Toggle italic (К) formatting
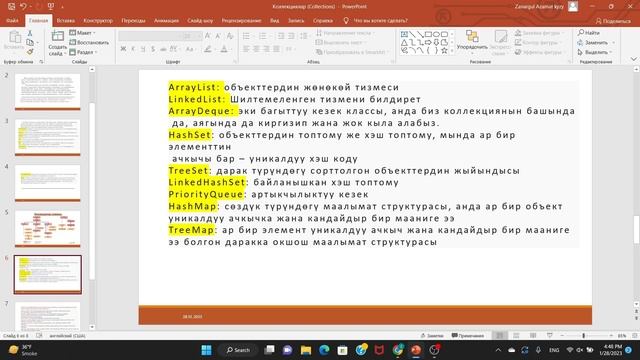640x360 pixels. [x=133, y=49]
